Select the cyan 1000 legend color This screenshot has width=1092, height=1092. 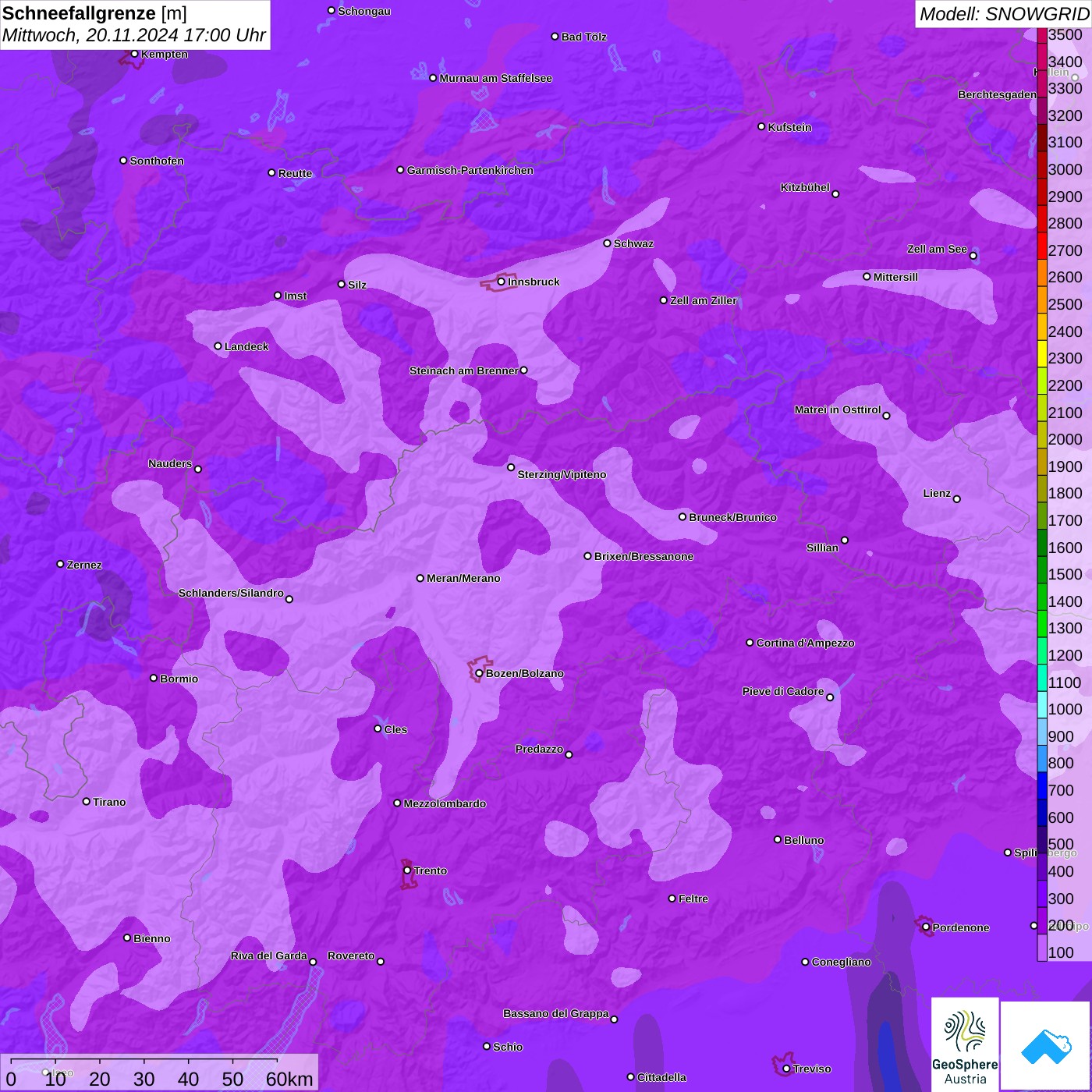click(1042, 704)
